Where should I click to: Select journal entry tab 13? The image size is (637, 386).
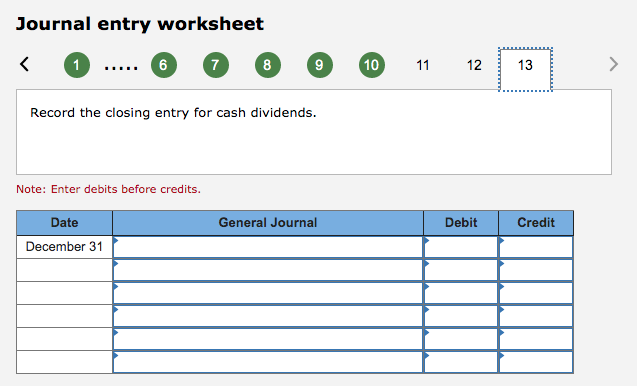[525, 69]
